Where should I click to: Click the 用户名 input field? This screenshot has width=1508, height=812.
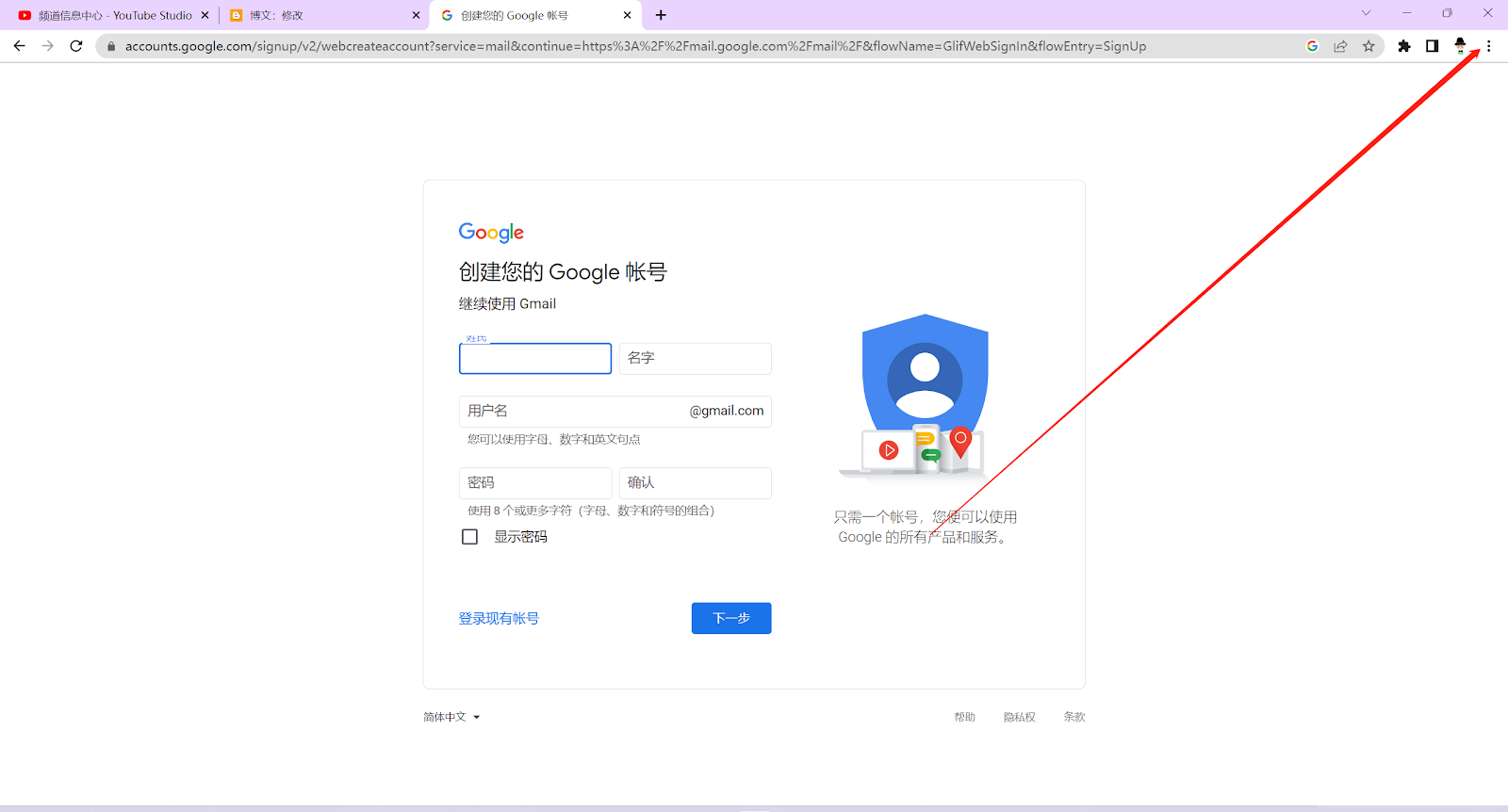click(615, 412)
